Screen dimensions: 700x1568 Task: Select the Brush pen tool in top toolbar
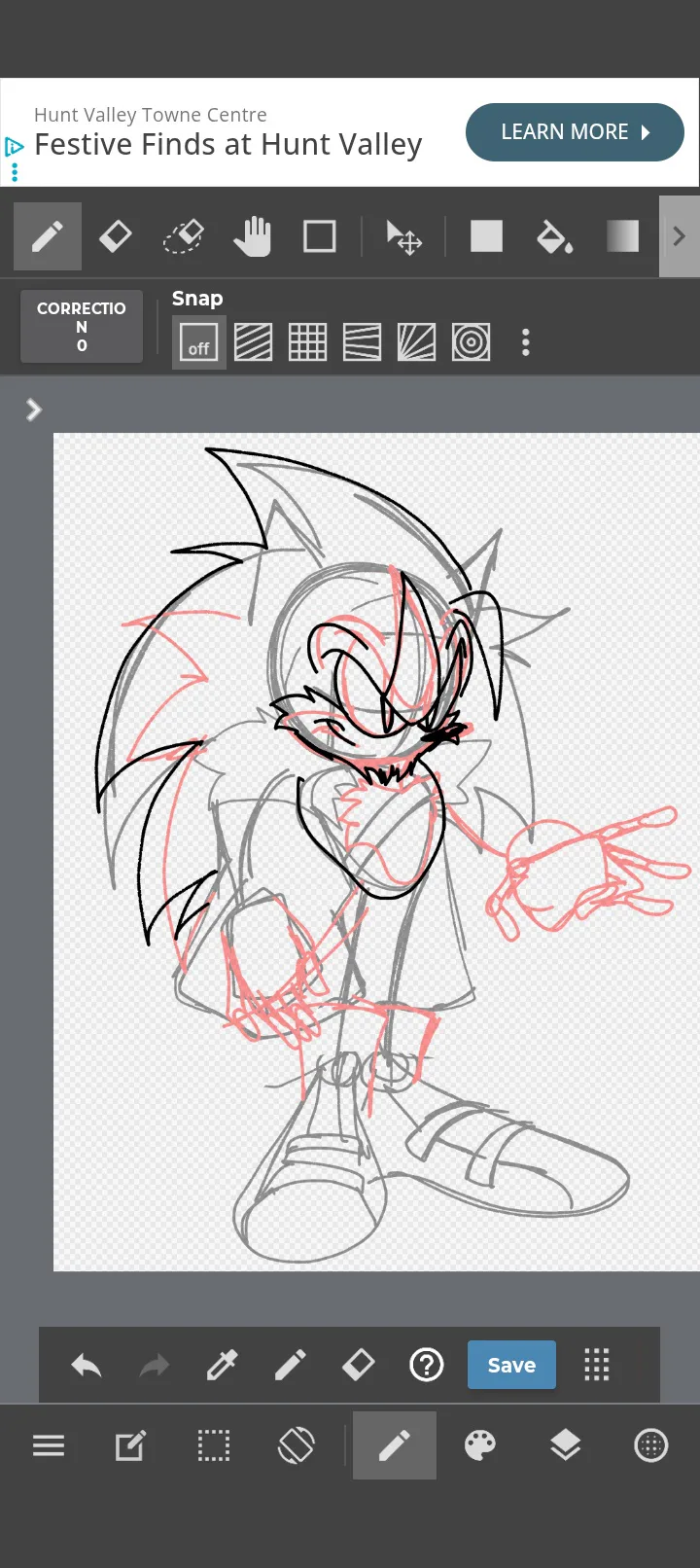pos(48,236)
